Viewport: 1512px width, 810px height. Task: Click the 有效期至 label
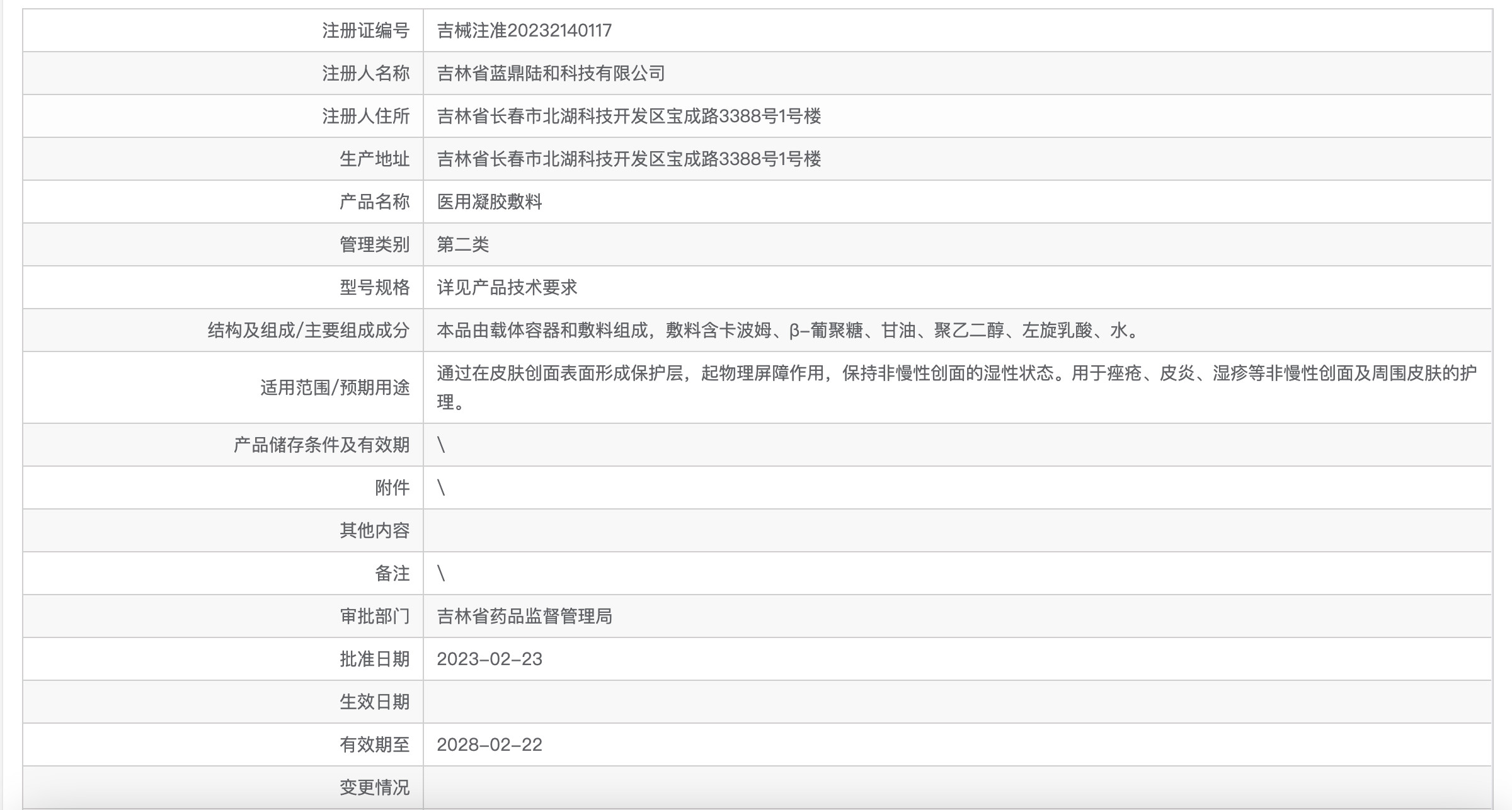pyautogui.click(x=375, y=744)
